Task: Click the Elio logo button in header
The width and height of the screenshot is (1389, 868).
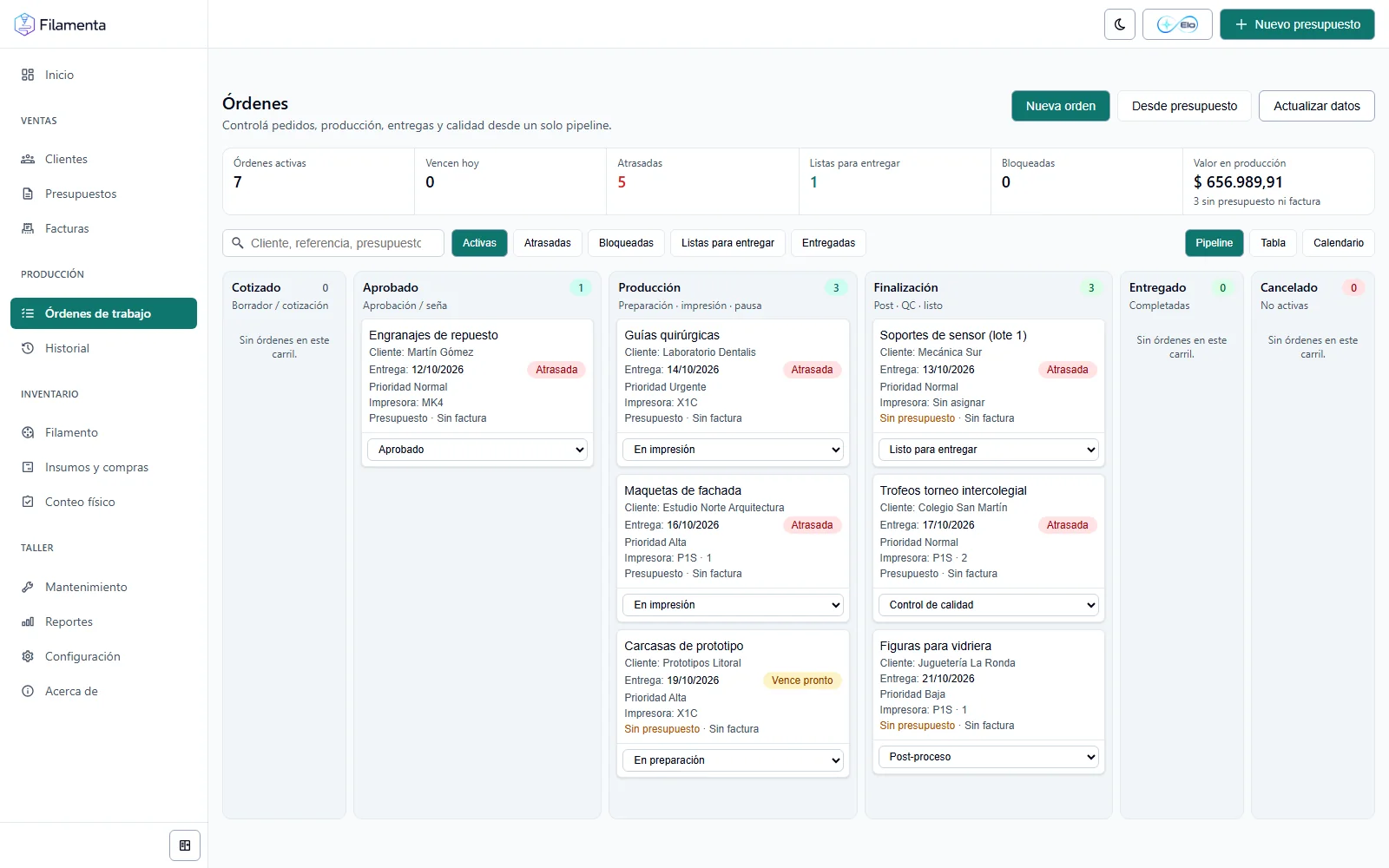Action: [x=1177, y=24]
